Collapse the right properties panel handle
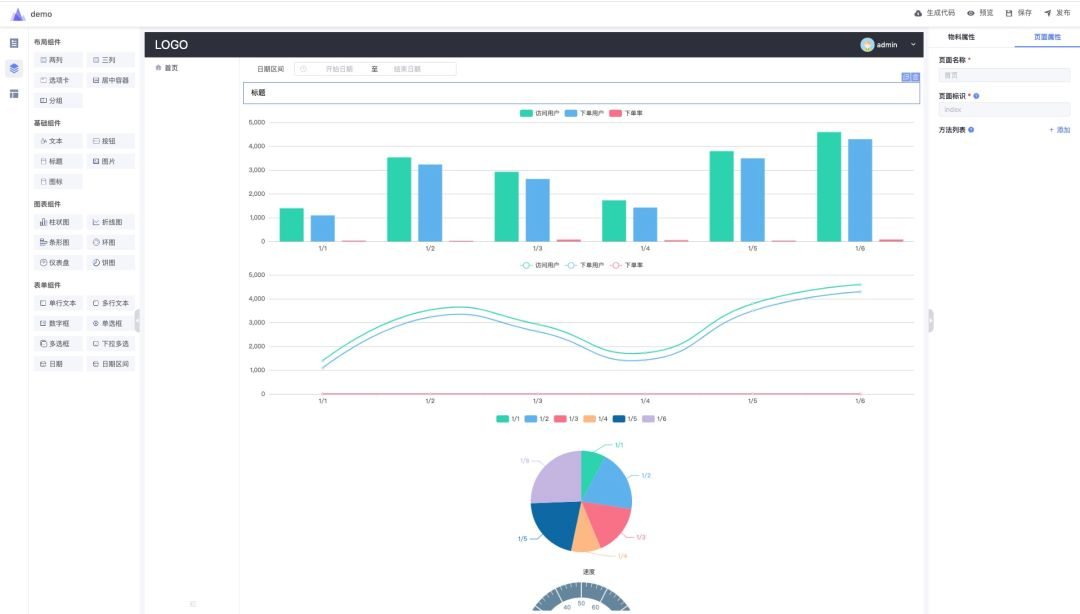Screen dimensions: 1080x614 (x=931, y=320)
